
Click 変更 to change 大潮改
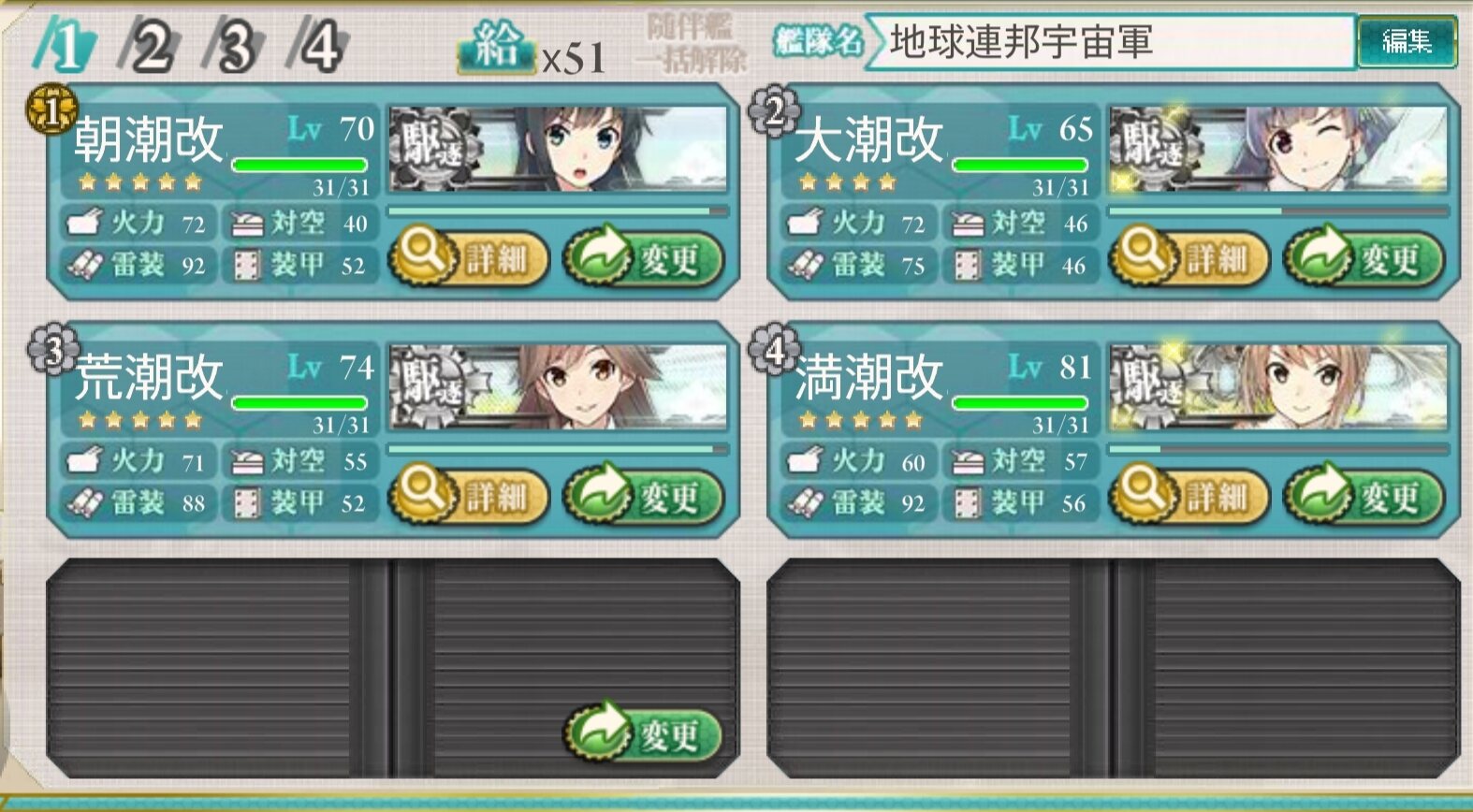click(x=1364, y=258)
